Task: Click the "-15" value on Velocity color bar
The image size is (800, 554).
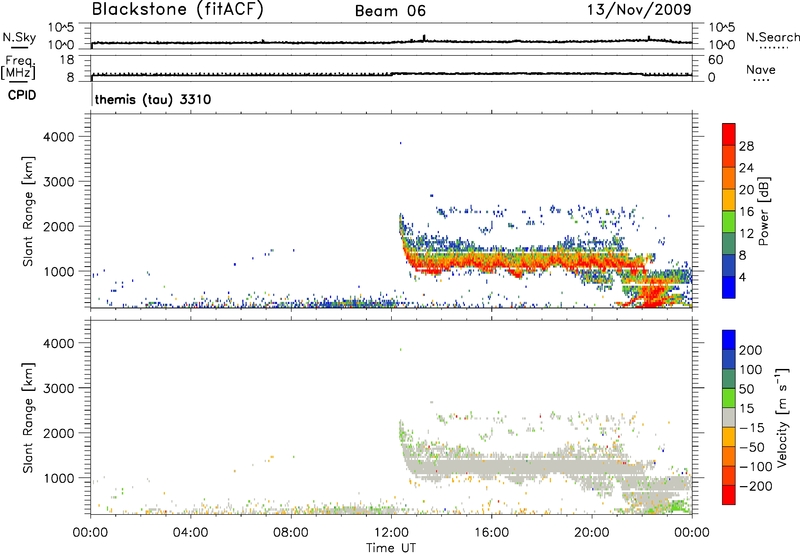Action: click(752, 428)
